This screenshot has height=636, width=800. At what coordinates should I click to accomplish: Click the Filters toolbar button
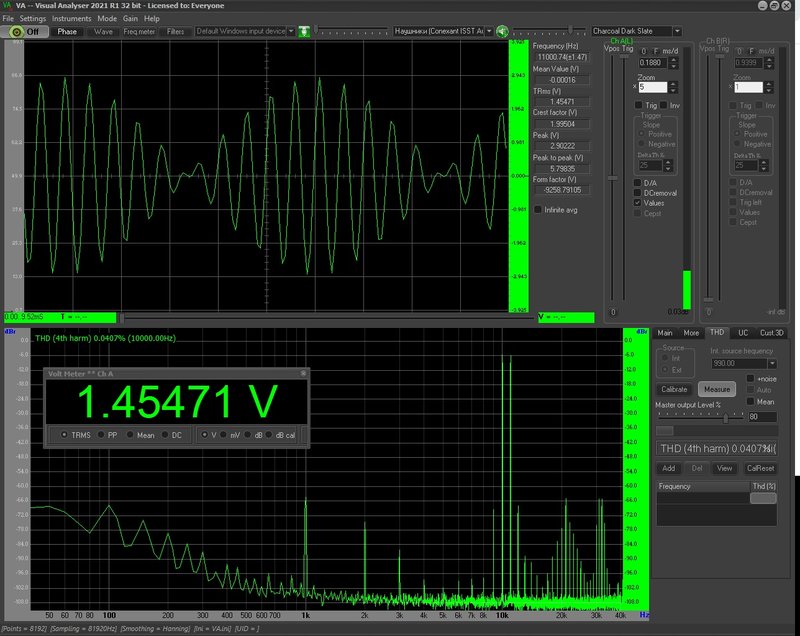point(175,32)
